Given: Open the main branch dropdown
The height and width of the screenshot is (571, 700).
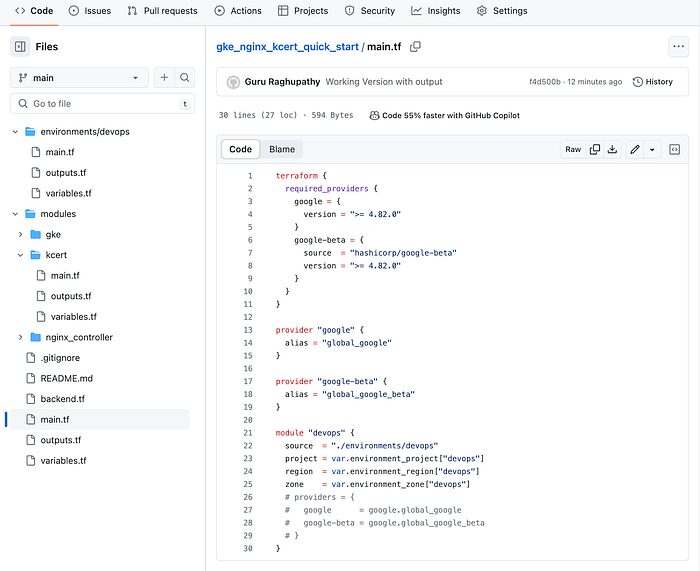Looking at the screenshot, I should (x=79, y=78).
